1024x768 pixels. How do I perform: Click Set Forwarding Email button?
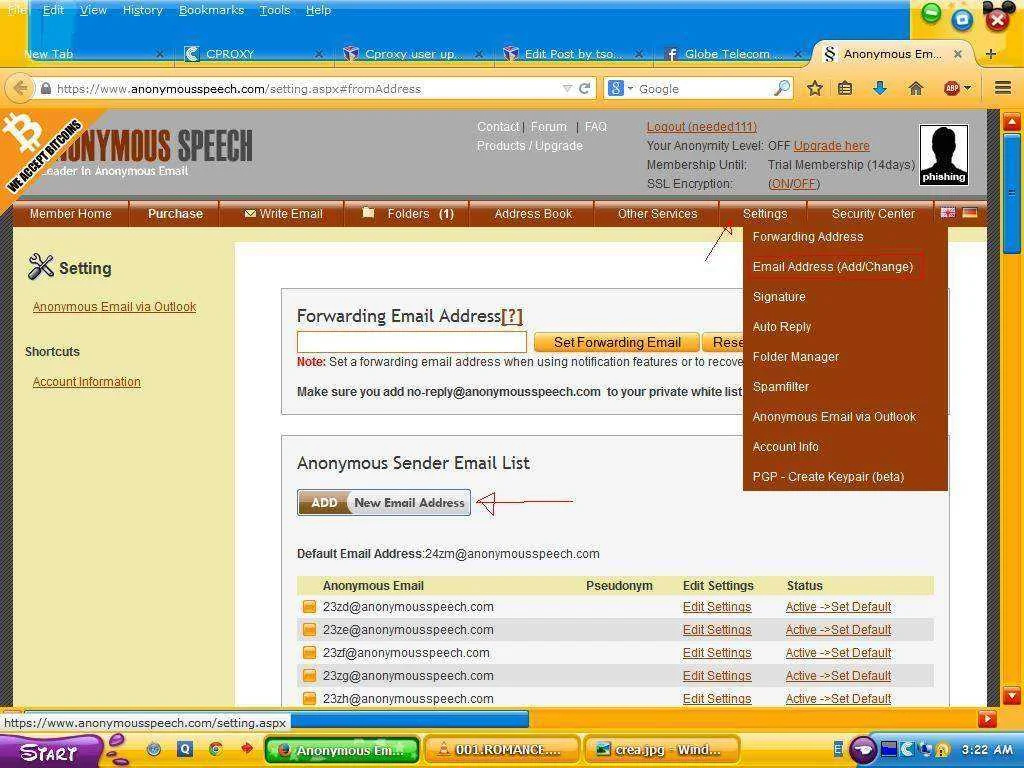616,342
